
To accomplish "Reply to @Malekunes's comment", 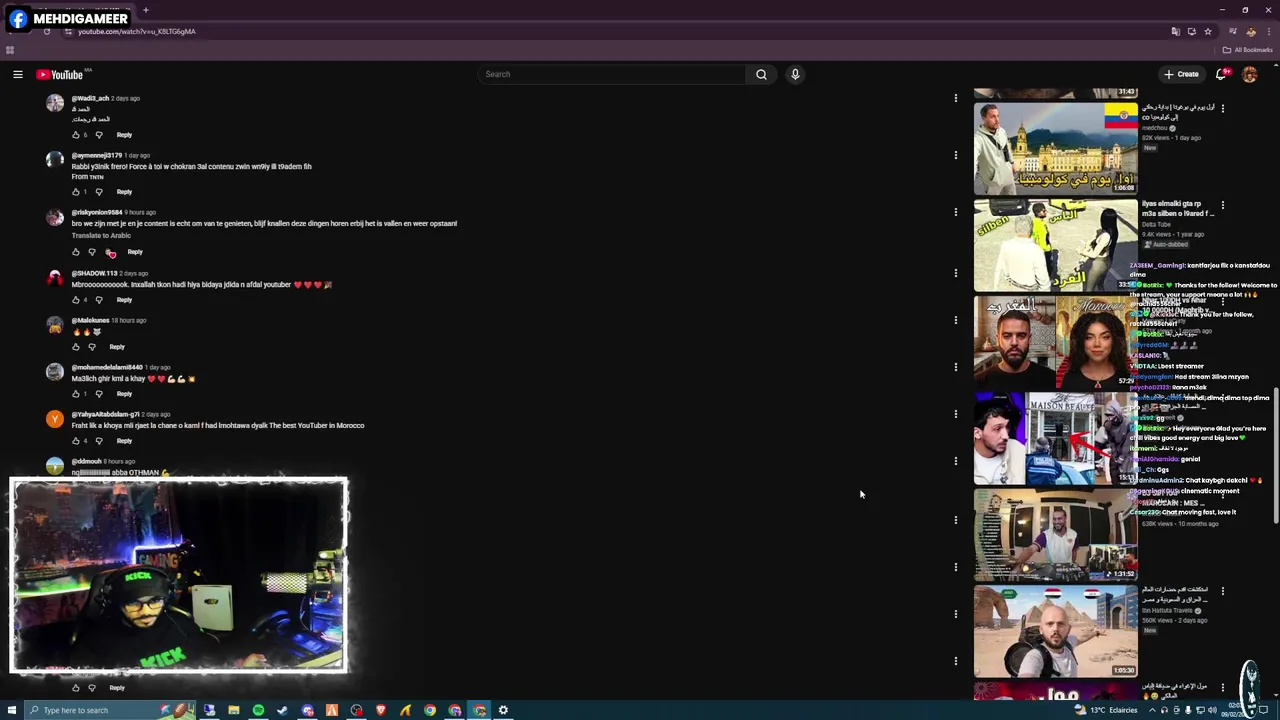I will pos(117,347).
